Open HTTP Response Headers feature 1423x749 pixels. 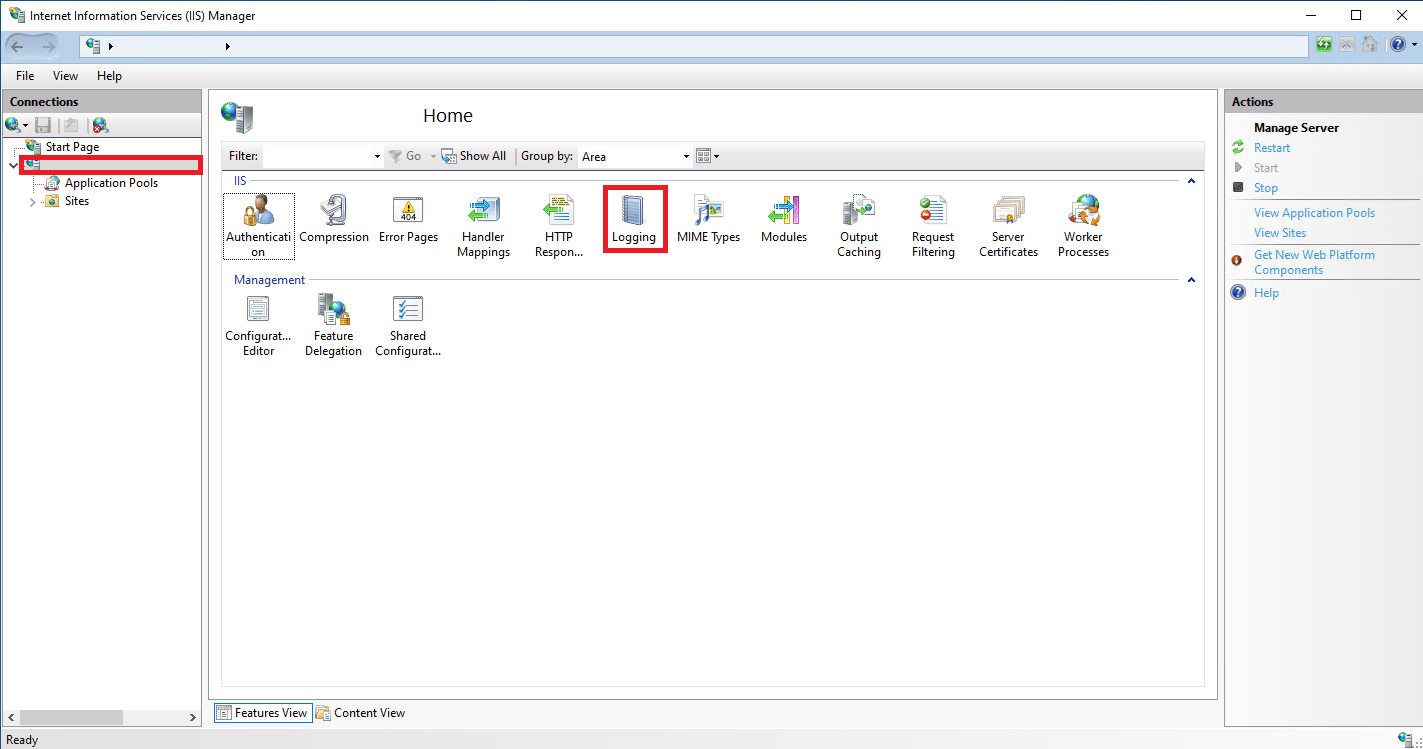[558, 227]
